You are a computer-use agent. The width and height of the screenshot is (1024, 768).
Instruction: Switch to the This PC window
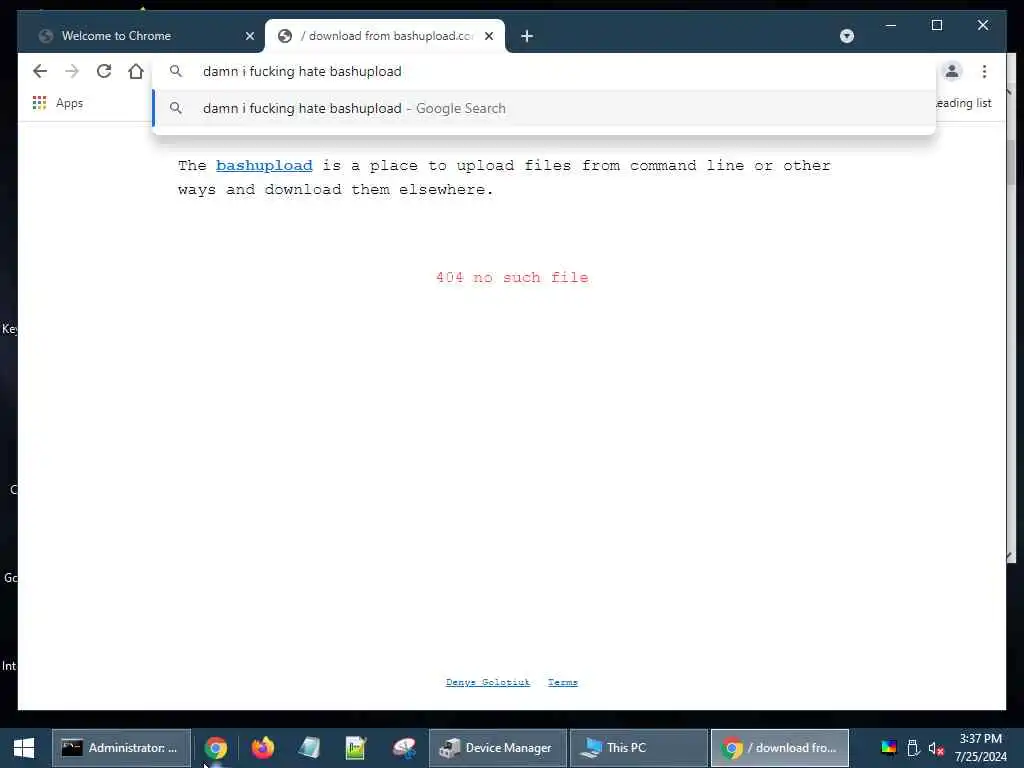tap(639, 748)
